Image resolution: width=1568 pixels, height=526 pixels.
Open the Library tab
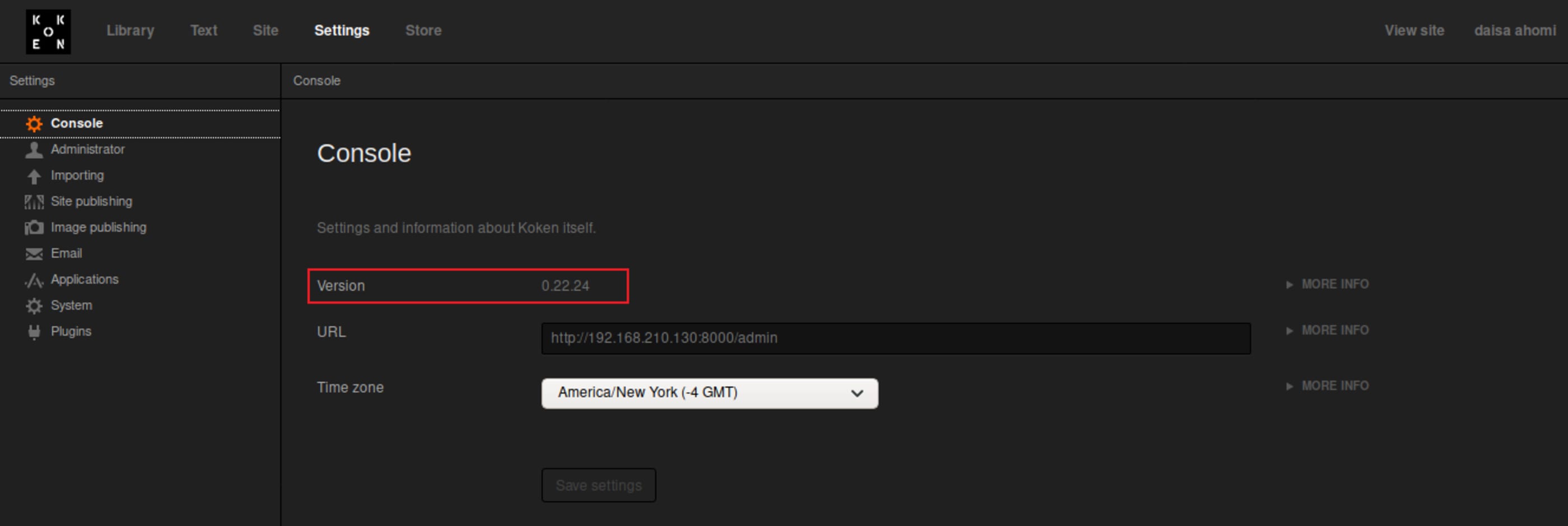tap(130, 30)
